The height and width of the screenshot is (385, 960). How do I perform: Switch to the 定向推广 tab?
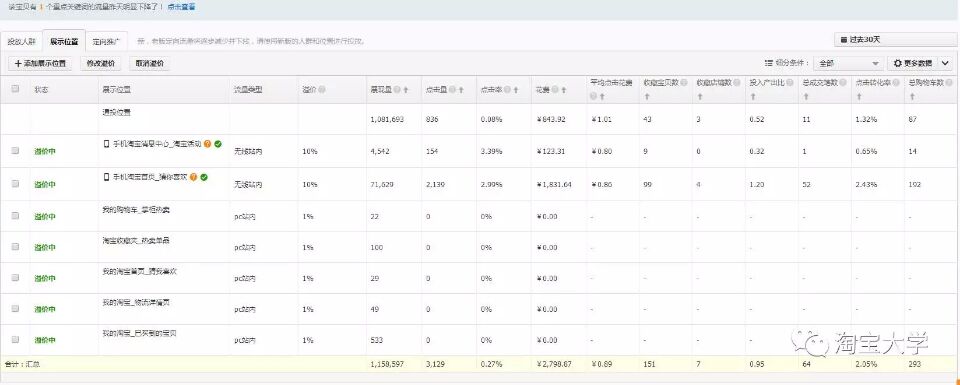106,42
